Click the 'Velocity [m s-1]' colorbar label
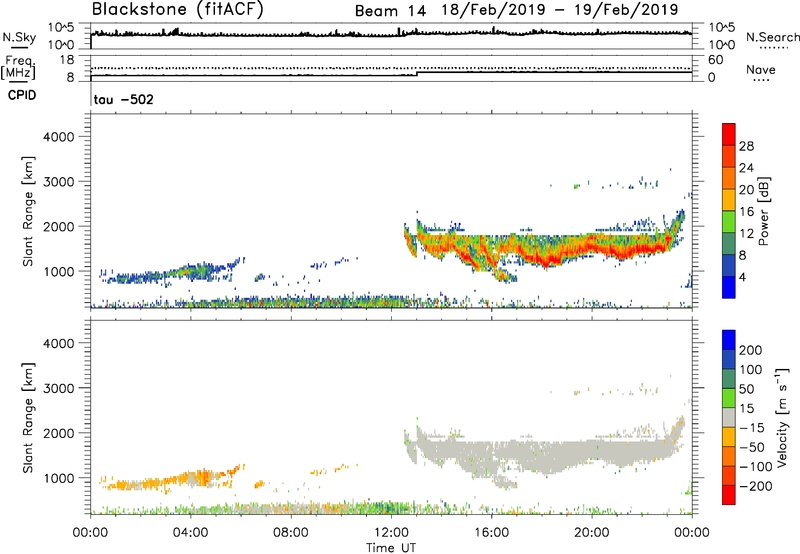800x554 pixels. tap(782, 417)
